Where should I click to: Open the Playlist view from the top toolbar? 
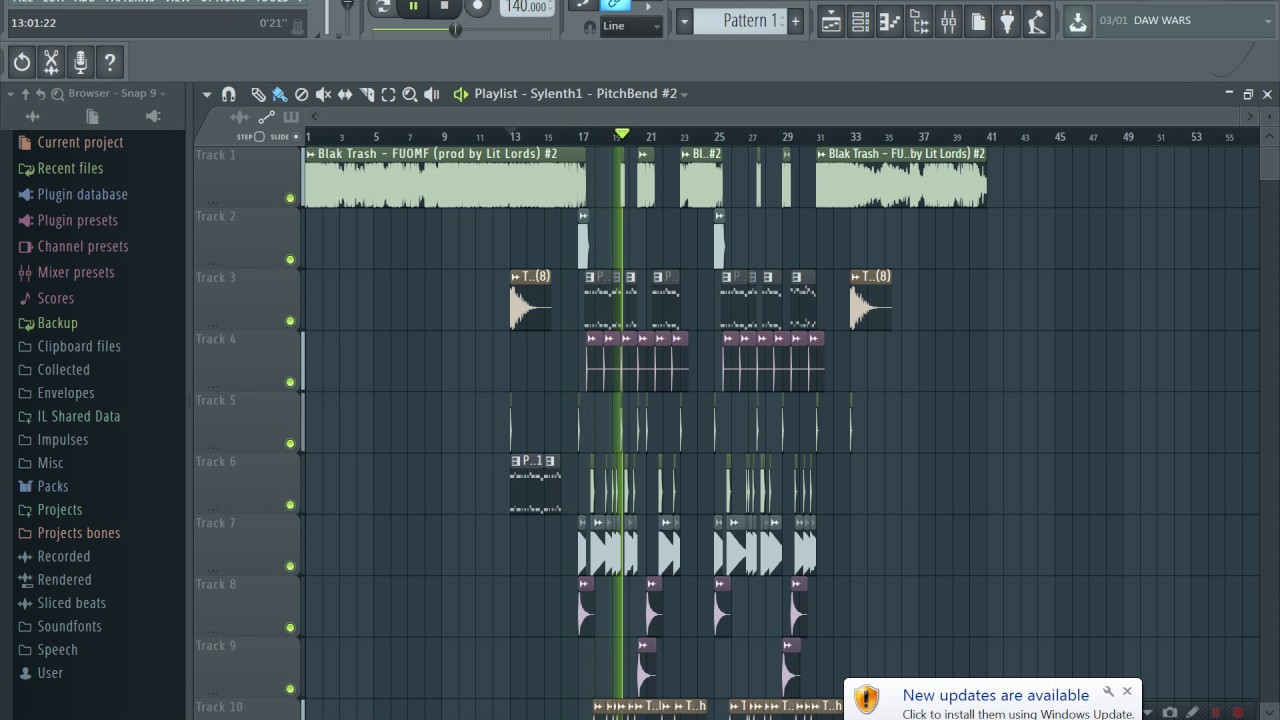pos(831,21)
